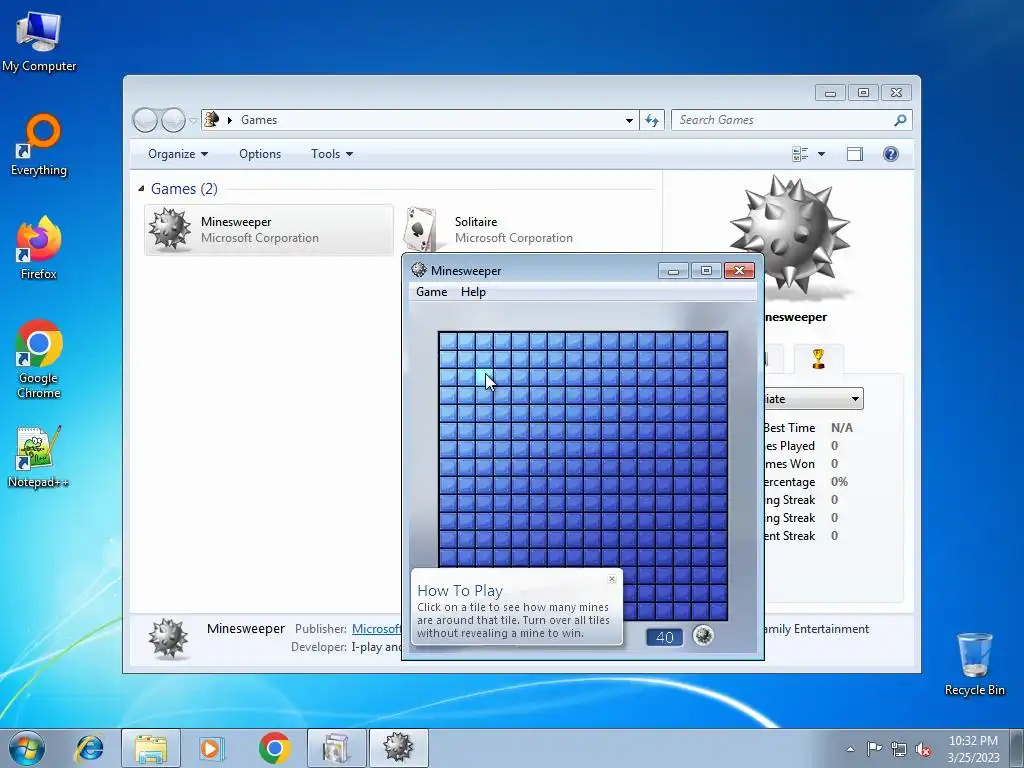Image resolution: width=1024 pixels, height=768 pixels.
Task: Switch to the trophy statistics tab
Action: point(818,359)
